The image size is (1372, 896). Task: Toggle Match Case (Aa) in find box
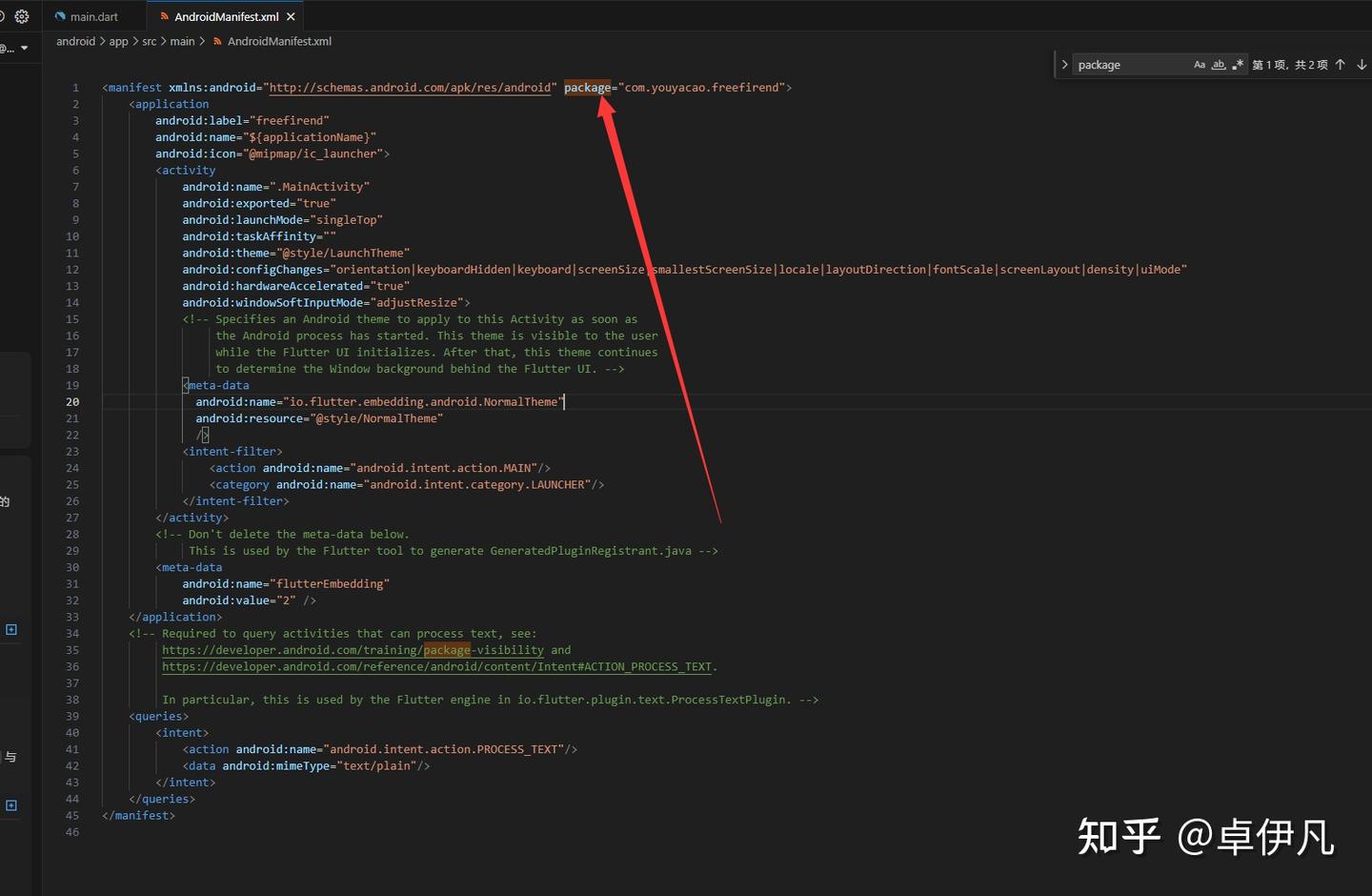tap(1200, 65)
